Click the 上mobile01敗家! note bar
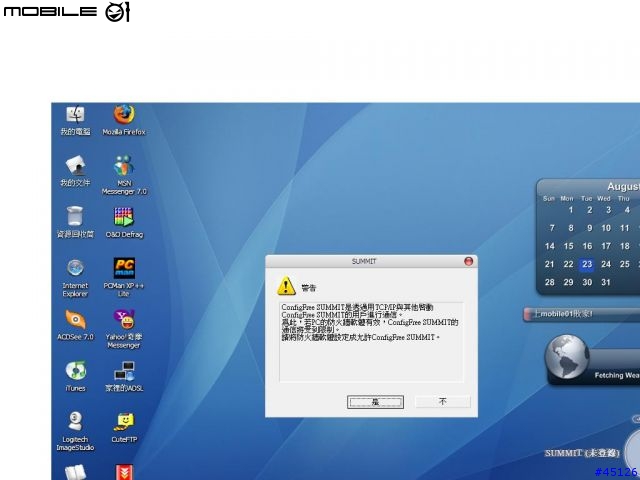Image resolution: width=640 pixels, height=480 pixels. coord(582,314)
